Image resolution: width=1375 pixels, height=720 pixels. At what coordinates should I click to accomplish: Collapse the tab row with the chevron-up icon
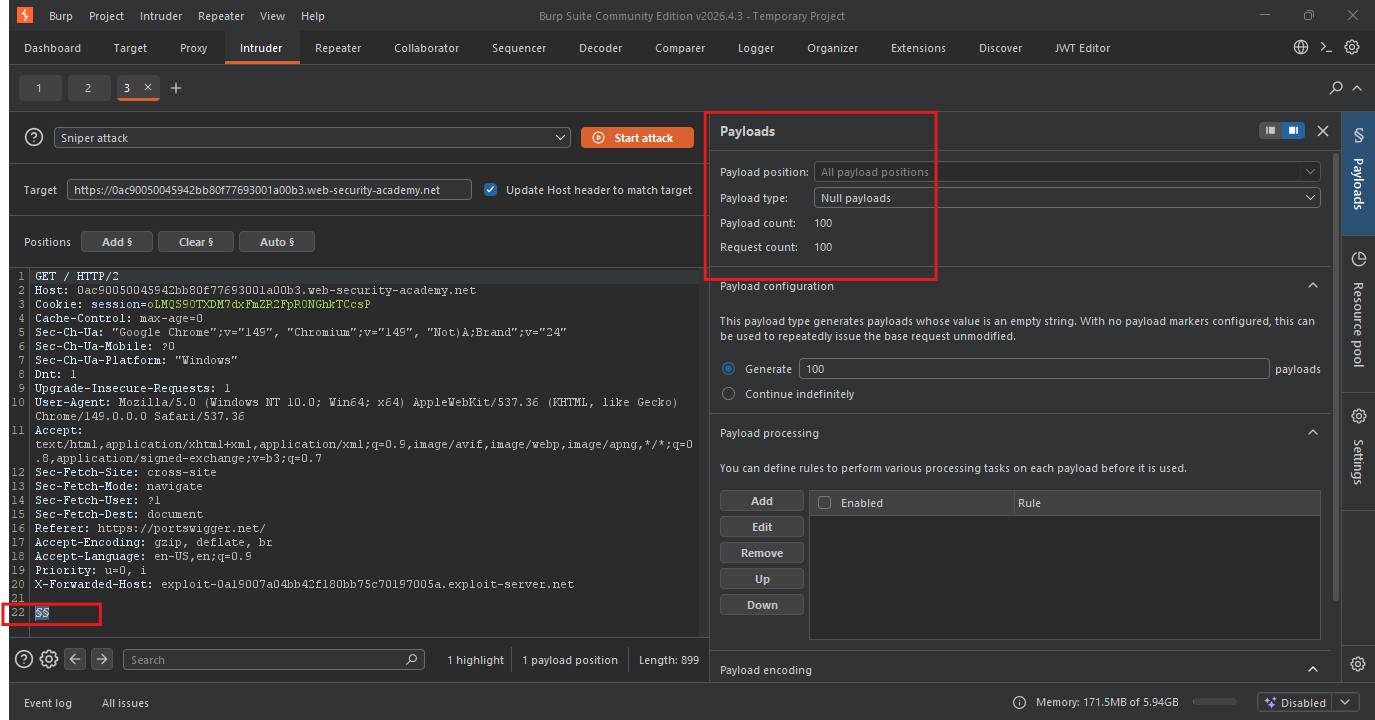pyautogui.click(x=1357, y=88)
